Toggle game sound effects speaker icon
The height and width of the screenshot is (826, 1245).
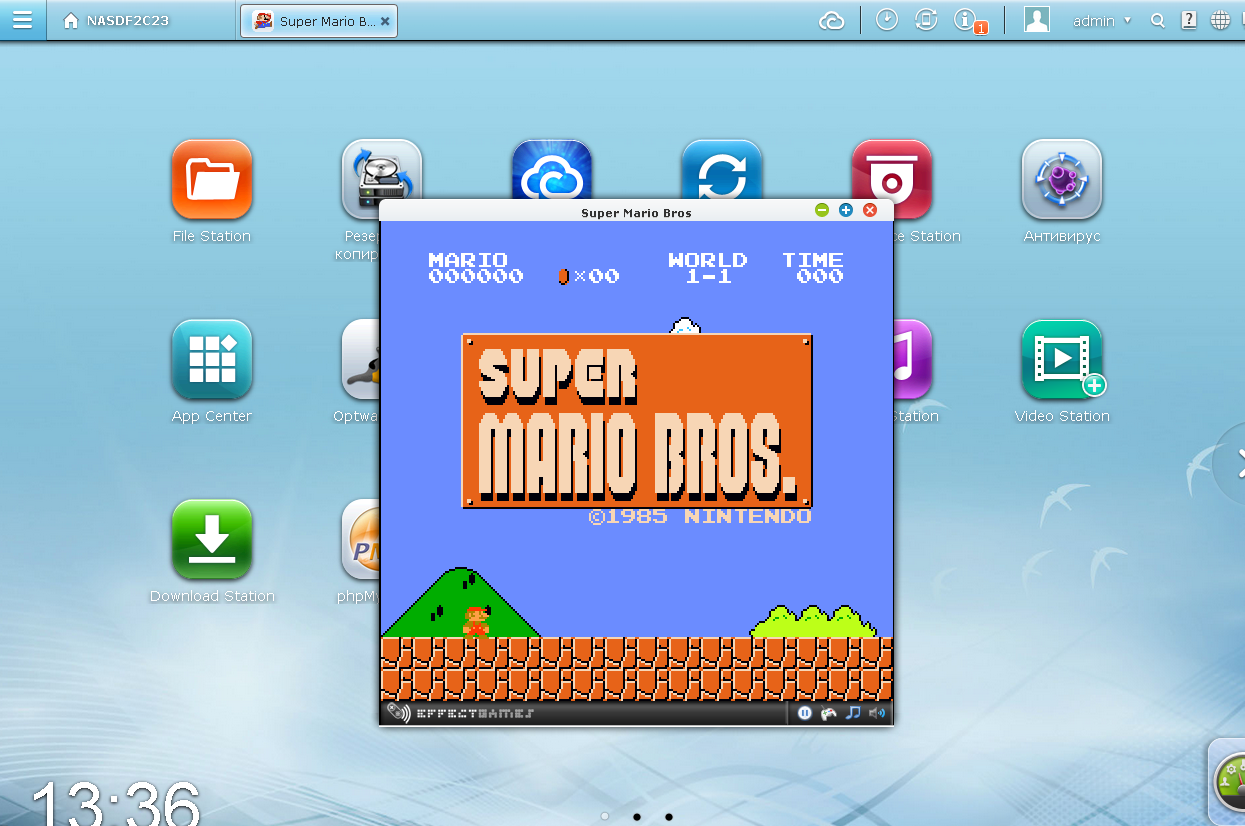tap(877, 713)
